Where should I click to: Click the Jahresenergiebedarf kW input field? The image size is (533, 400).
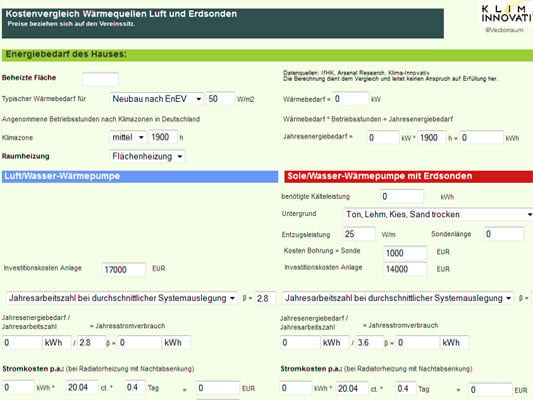[x=383, y=138]
